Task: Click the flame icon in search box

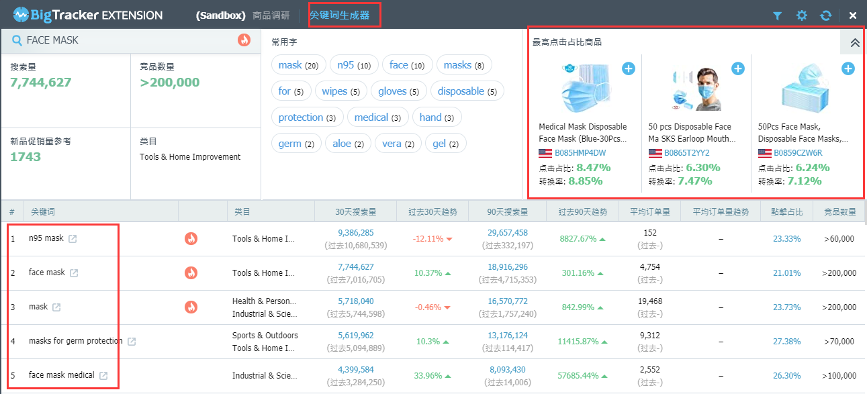Action: pyautogui.click(x=244, y=40)
